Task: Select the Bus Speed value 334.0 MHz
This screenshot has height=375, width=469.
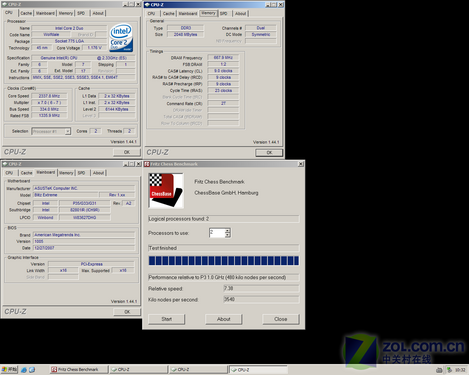Action: (x=49, y=109)
